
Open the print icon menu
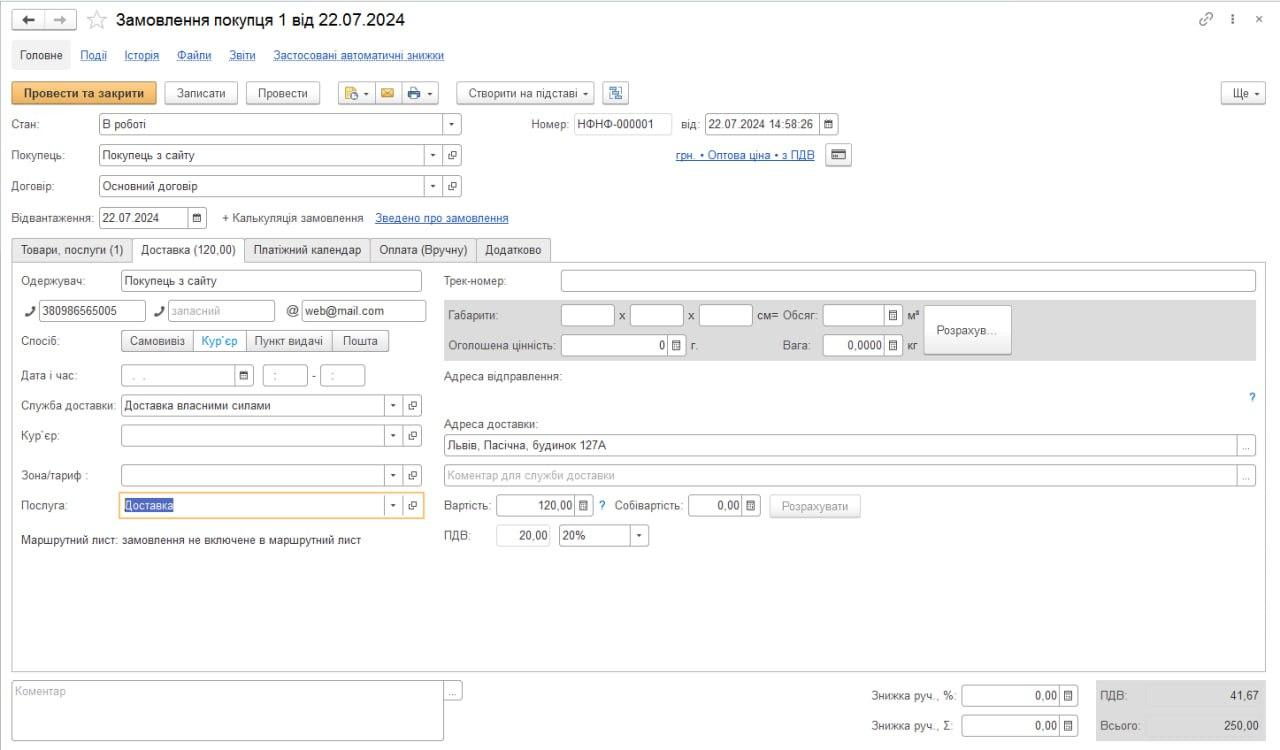(420, 93)
